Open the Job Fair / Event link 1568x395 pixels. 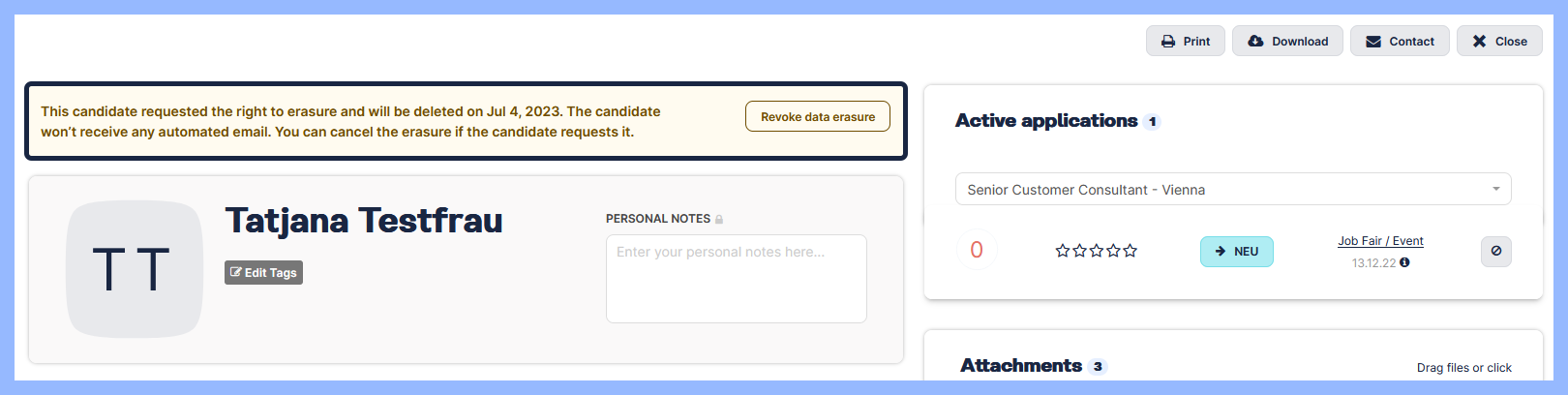[1380, 241]
